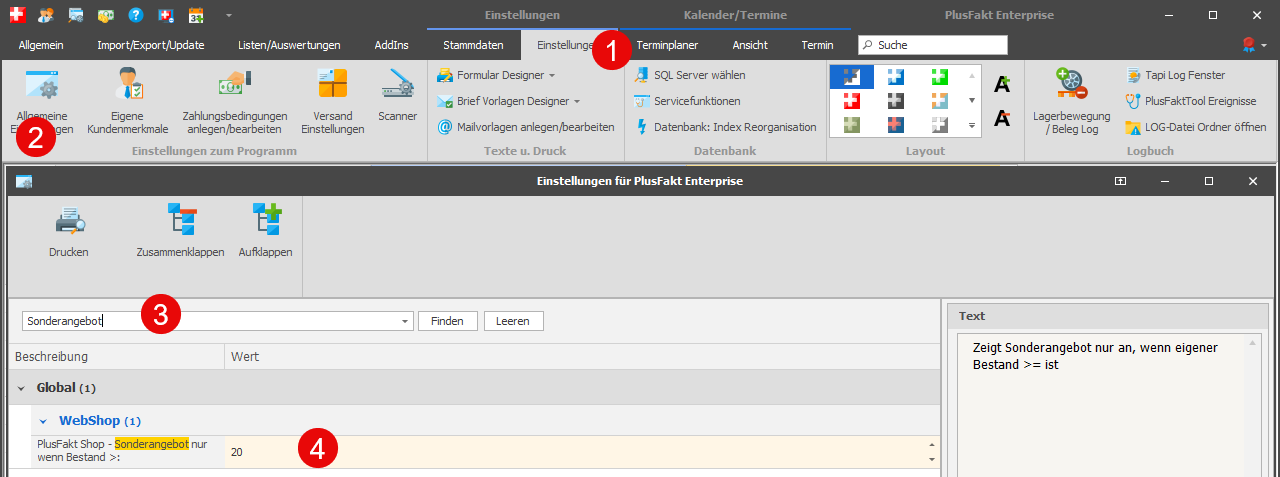Screen dimensions: 1280x477
Task: Open the Scanner settings
Action: (397, 95)
